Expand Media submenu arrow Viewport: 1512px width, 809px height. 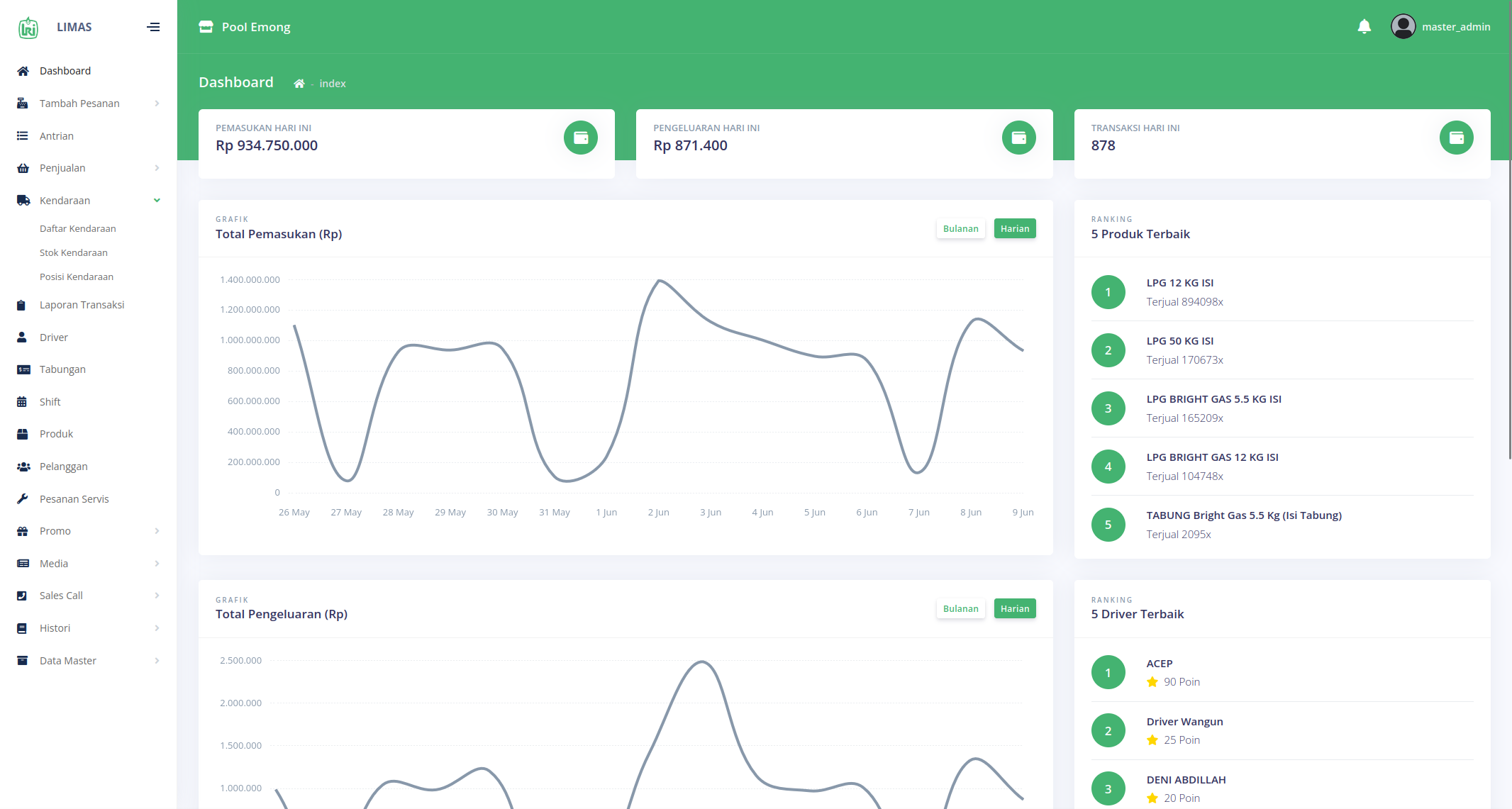click(157, 564)
